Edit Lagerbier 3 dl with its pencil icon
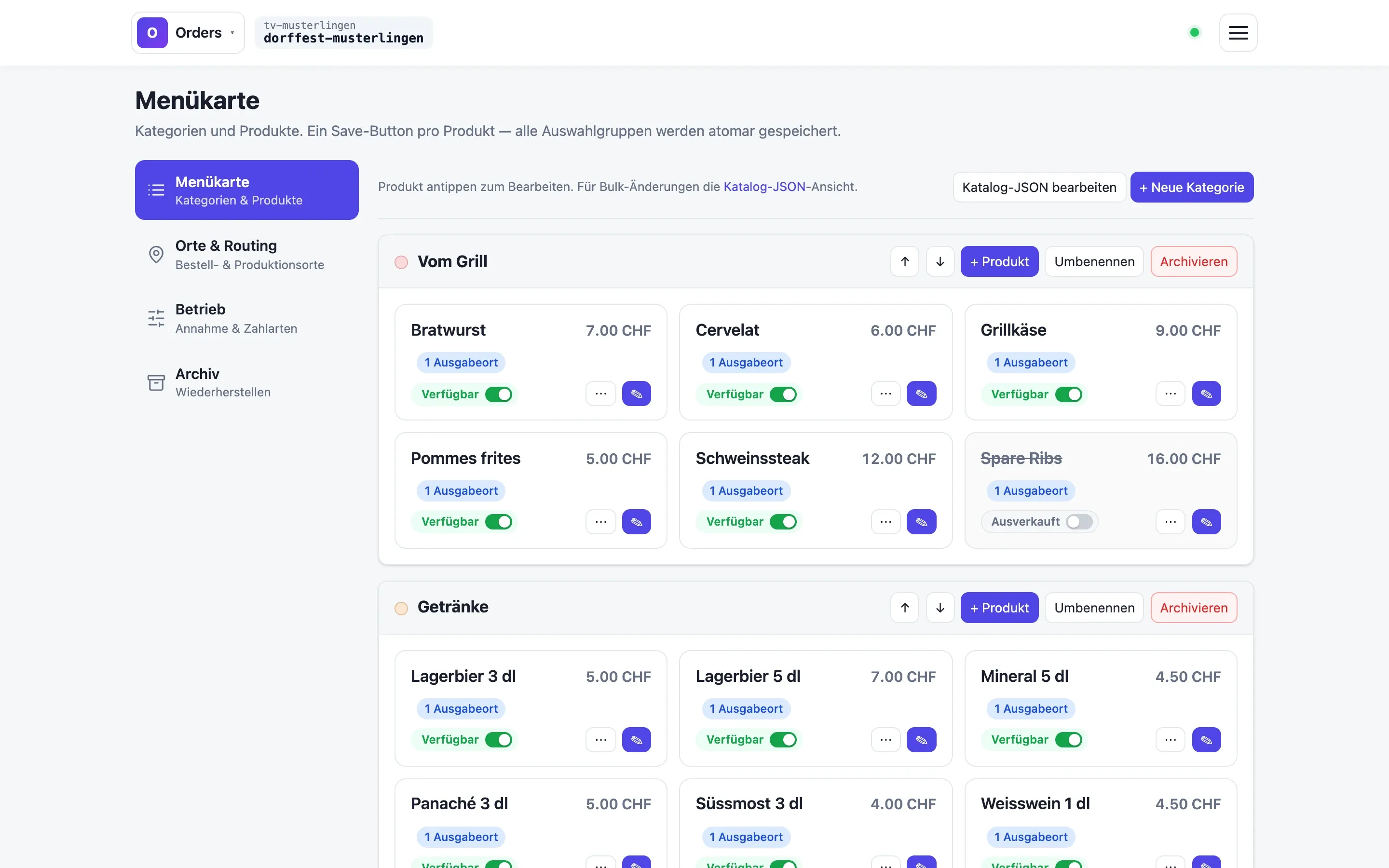This screenshot has width=1389, height=868. [x=637, y=740]
